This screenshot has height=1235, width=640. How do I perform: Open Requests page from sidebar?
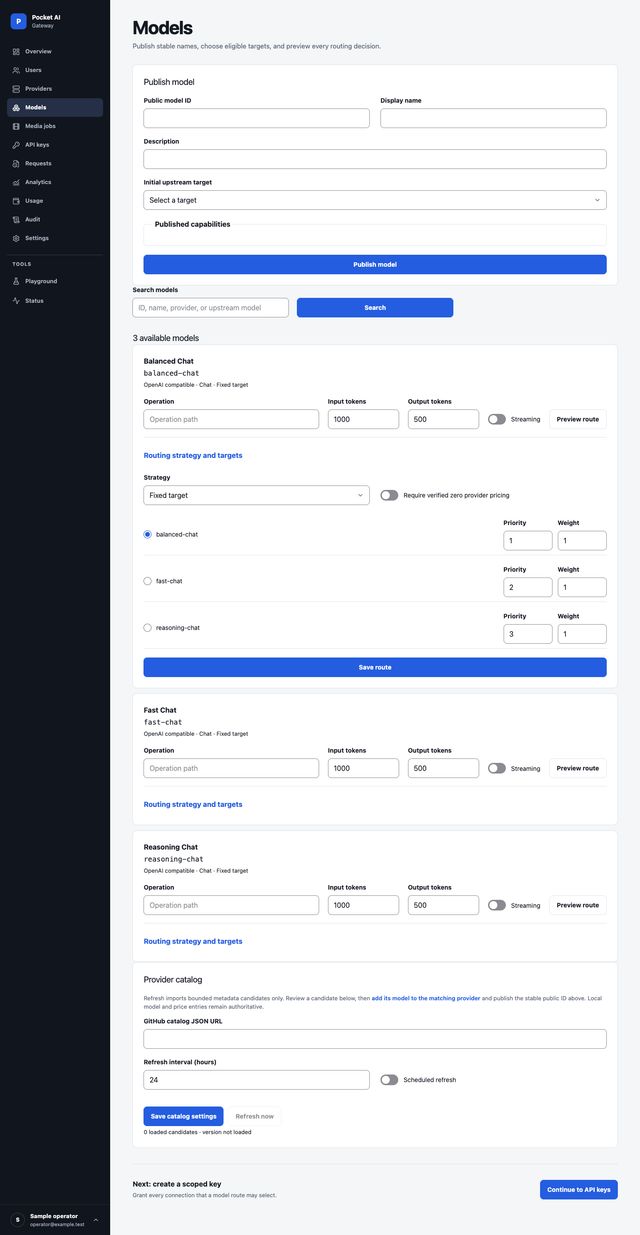pyautogui.click(x=55, y=163)
